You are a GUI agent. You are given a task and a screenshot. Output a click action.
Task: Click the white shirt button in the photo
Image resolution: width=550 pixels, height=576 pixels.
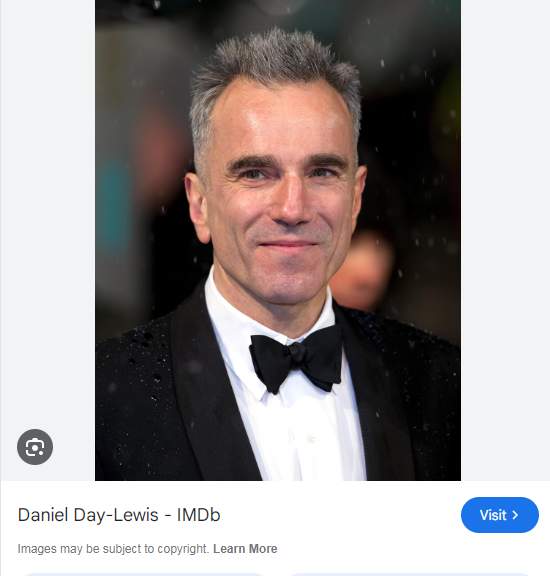[312, 438]
